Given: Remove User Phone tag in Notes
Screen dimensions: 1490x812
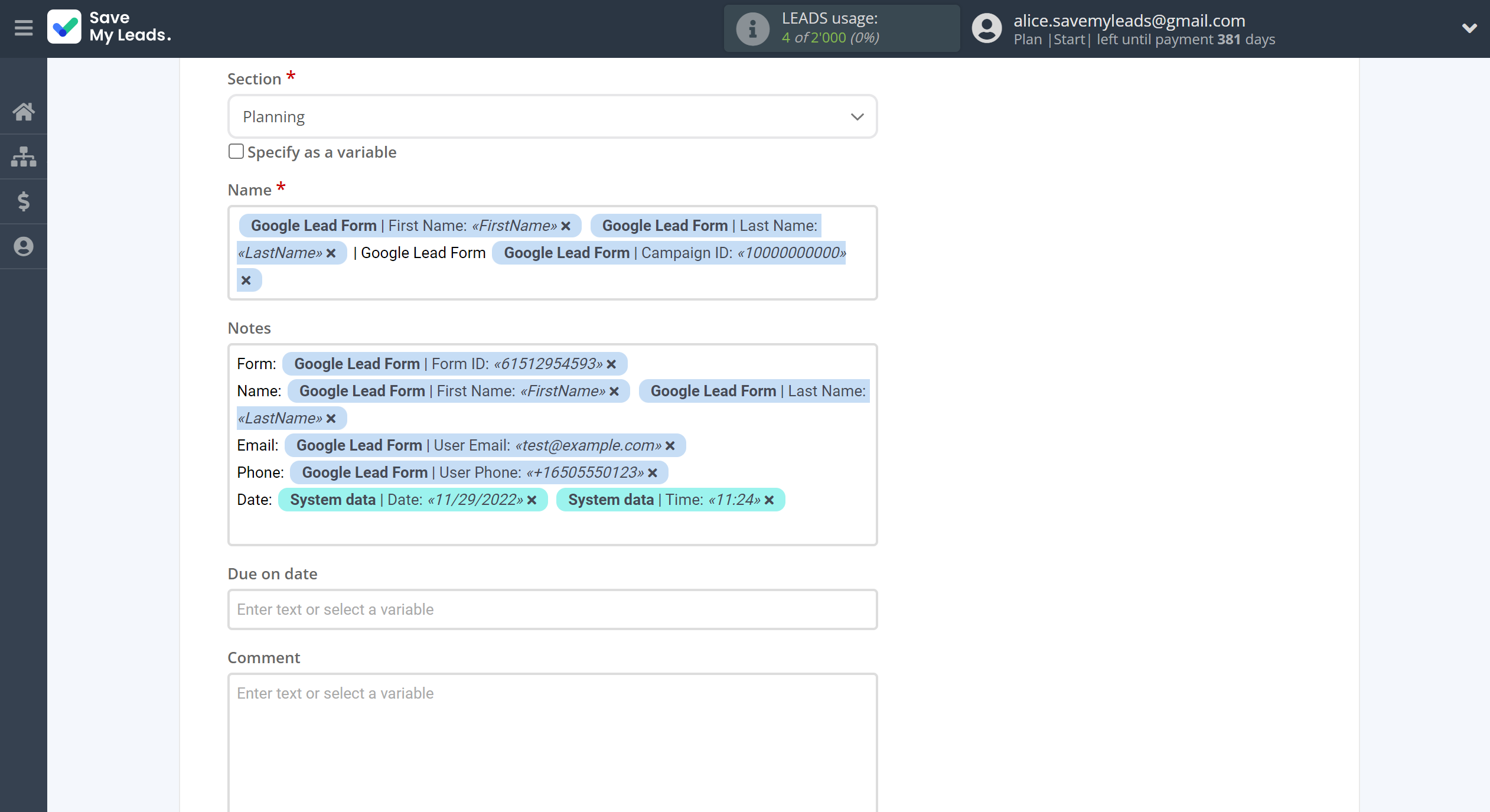Looking at the screenshot, I should 653,473.
